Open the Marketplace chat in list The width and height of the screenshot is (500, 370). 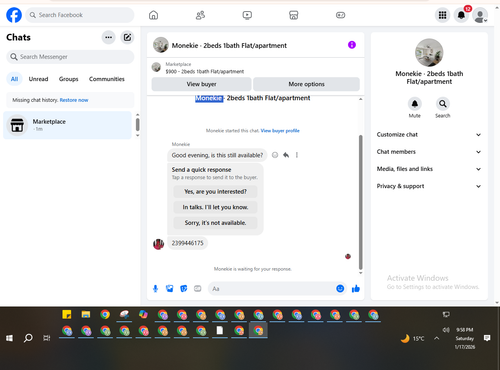tap(67, 125)
